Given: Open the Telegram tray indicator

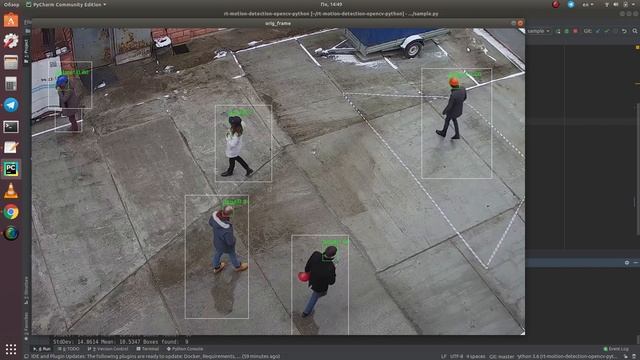Looking at the screenshot, I should tap(571, 4).
